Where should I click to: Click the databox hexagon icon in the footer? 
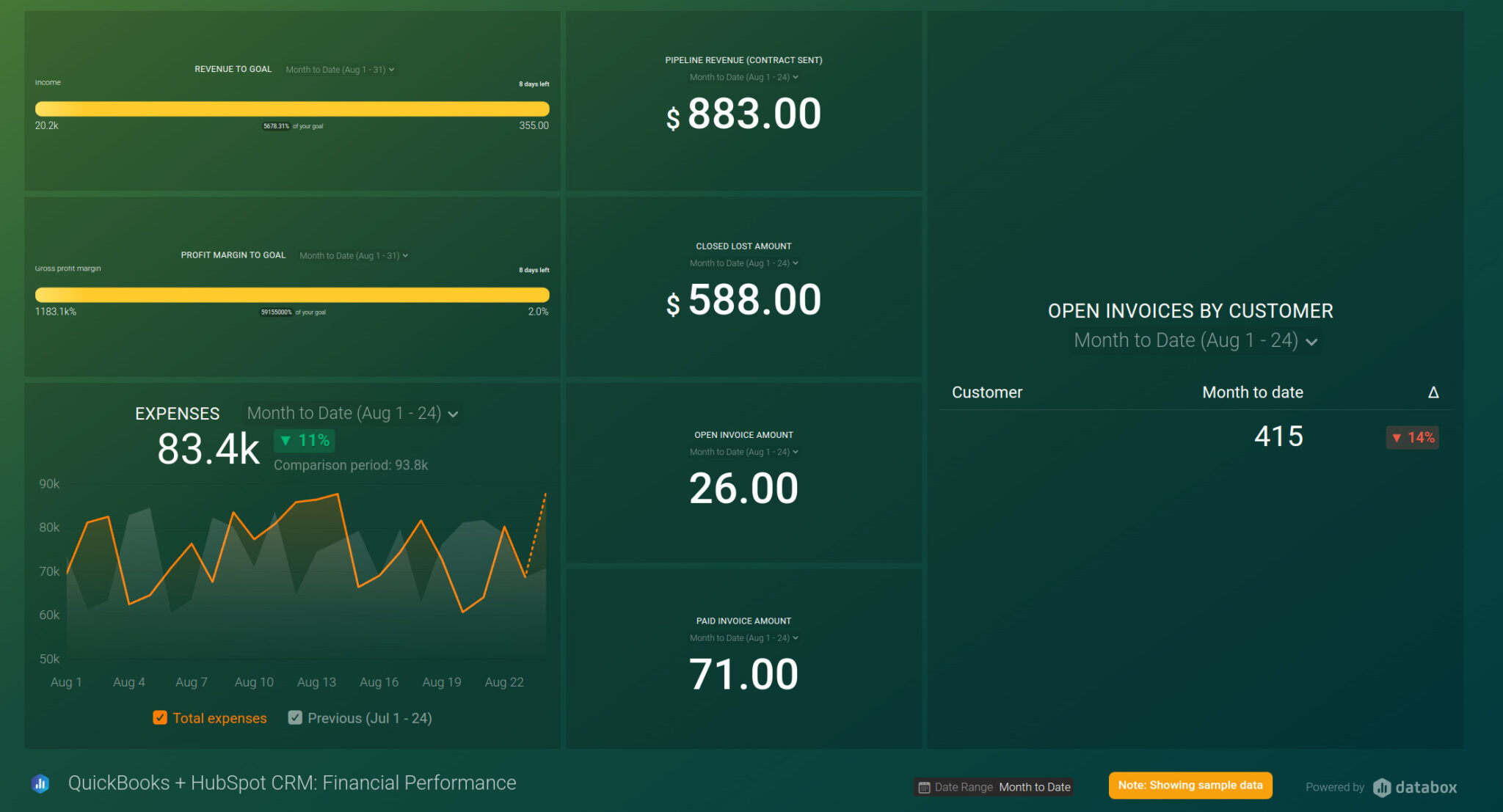coord(1383,787)
